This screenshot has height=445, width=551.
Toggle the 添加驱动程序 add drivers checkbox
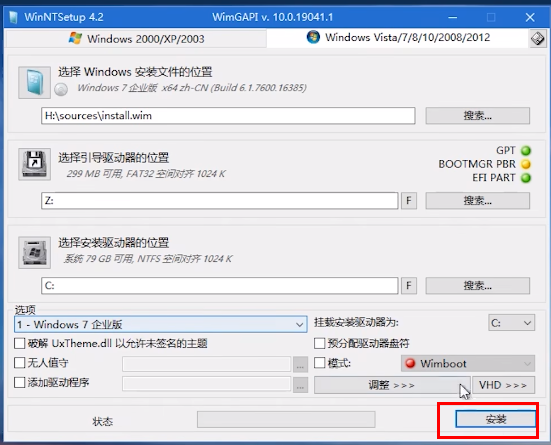[x=20, y=382]
